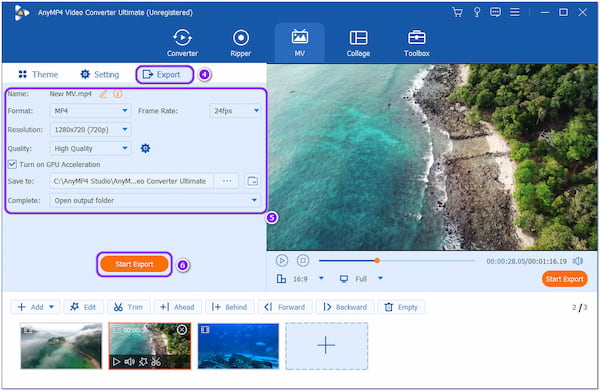Open the Format MP4 dropdown
The height and width of the screenshot is (391, 600).
pyautogui.click(x=90, y=111)
